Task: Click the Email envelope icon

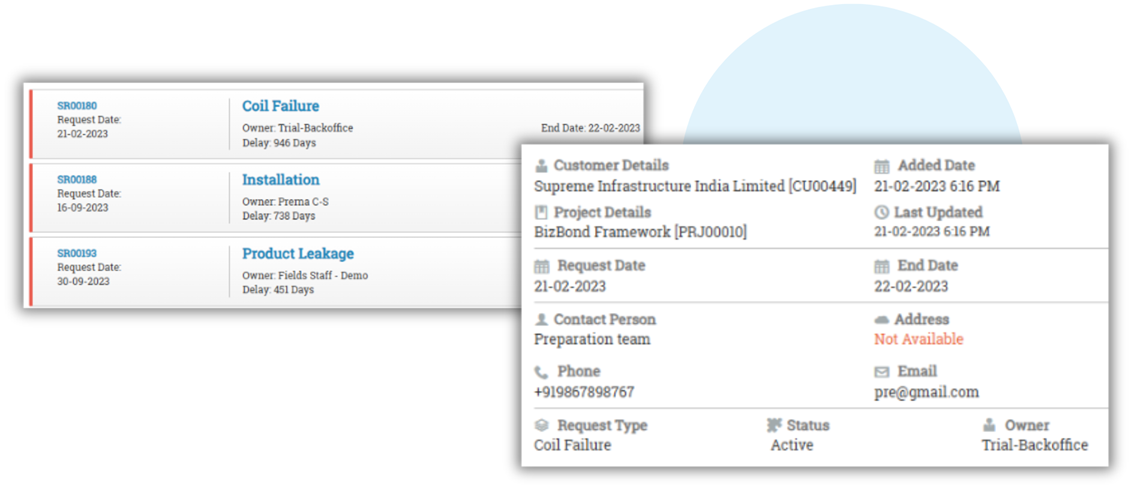Action: coord(882,372)
